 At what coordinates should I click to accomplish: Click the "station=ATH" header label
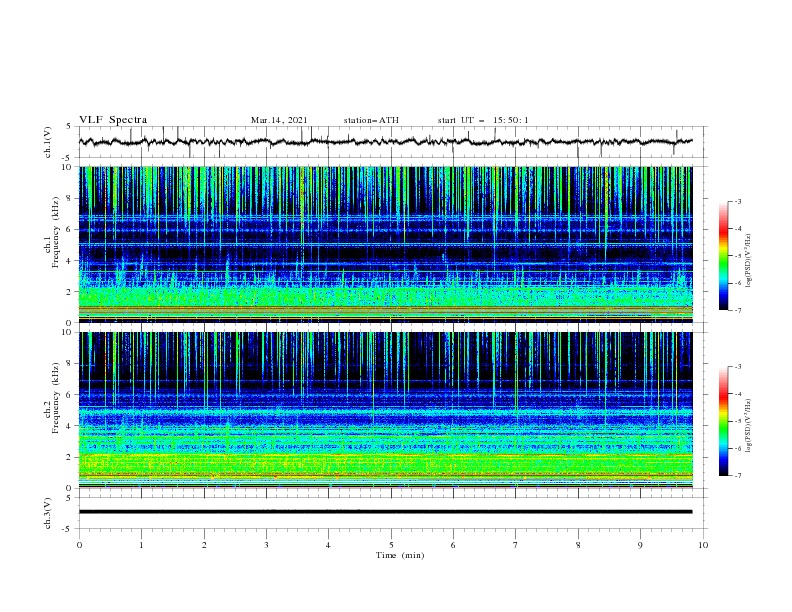(x=371, y=120)
